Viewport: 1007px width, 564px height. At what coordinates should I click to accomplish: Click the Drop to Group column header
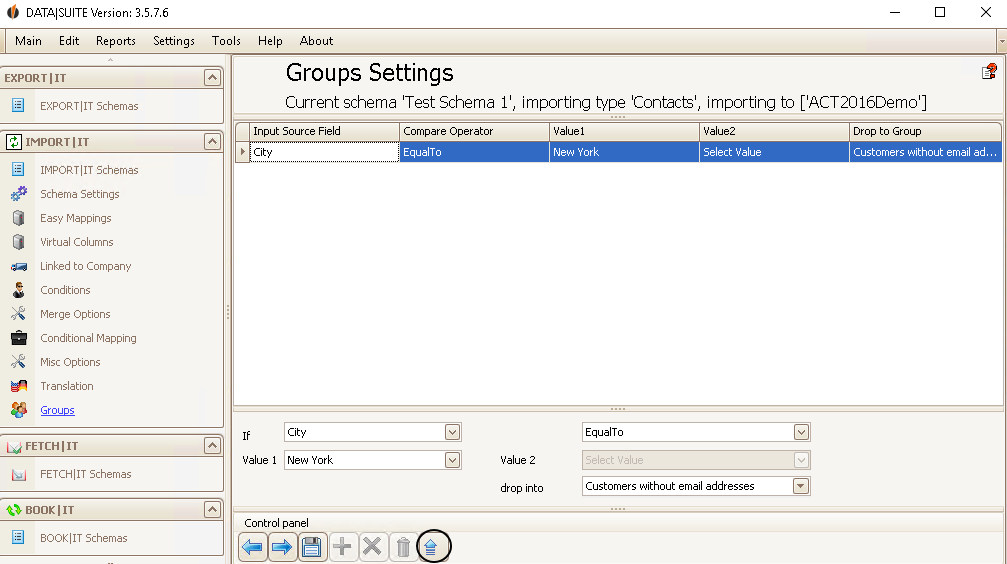[925, 131]
